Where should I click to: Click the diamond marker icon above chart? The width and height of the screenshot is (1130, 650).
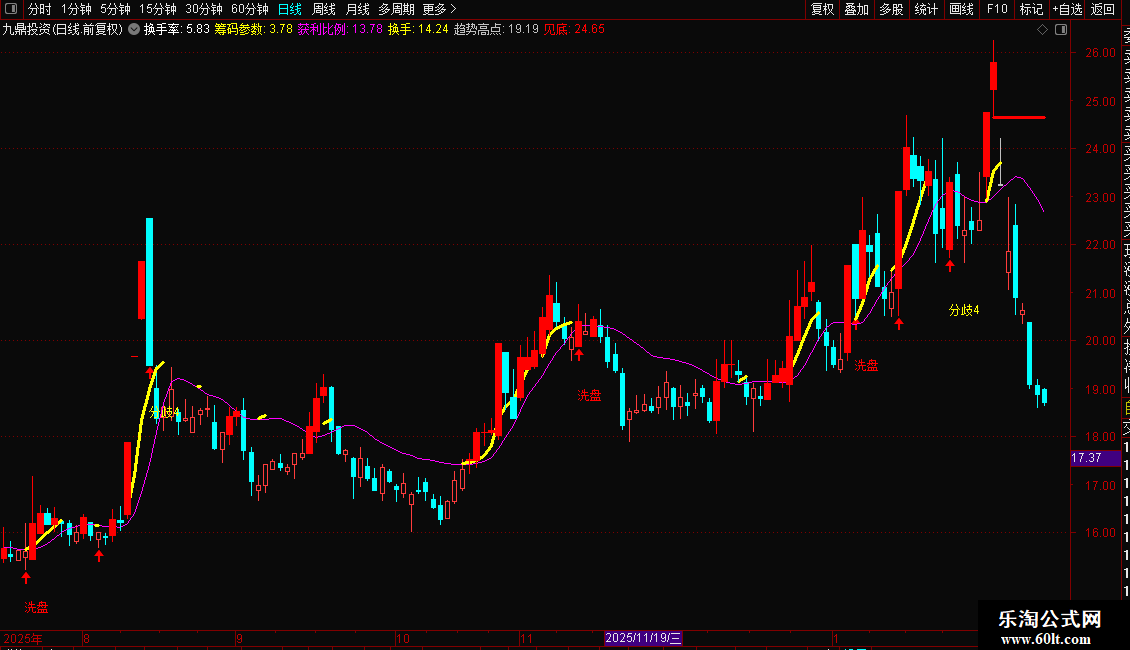1042,30
